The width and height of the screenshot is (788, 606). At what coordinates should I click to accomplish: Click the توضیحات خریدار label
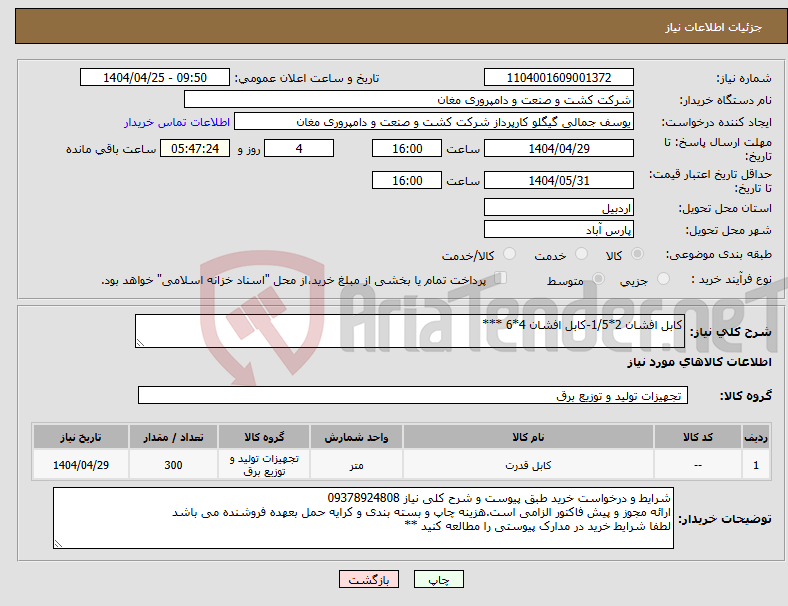click(x=725, y=519)
